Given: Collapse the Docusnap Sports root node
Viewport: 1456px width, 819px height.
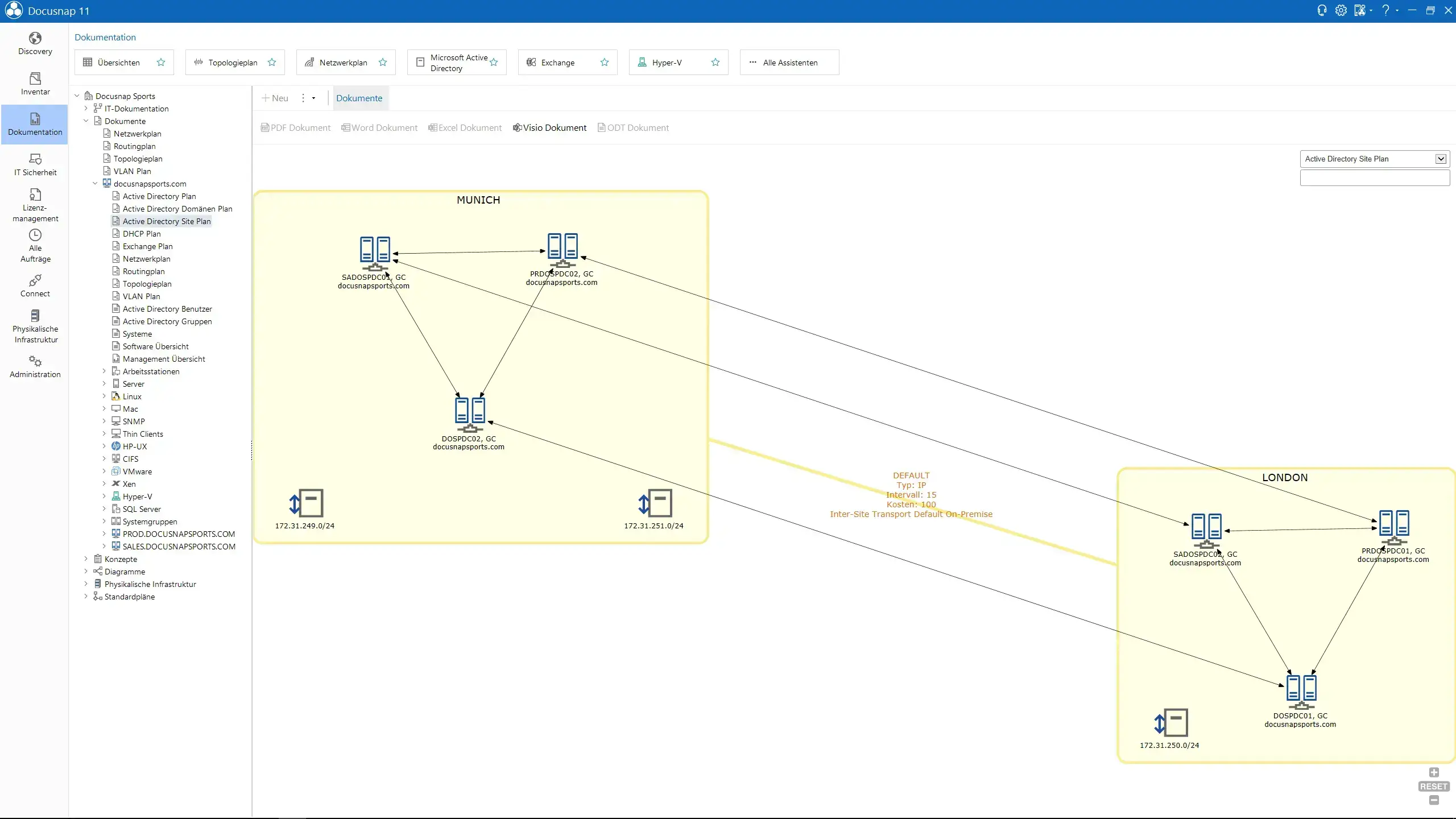Looking at the screenshot, I should pyautogui.click(x=77, y=96).
